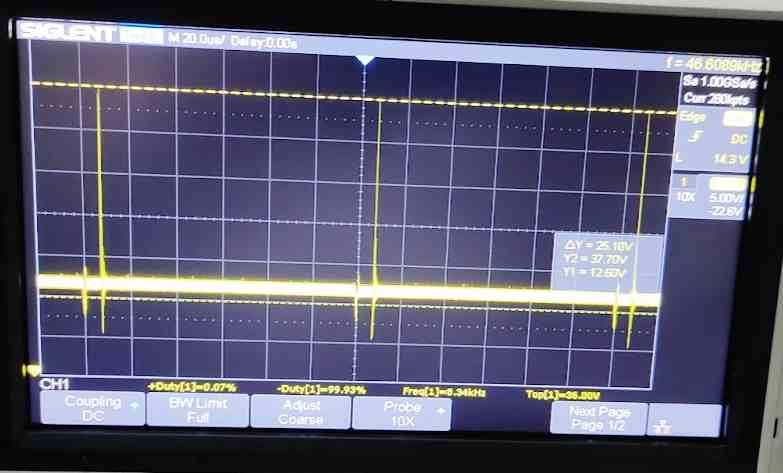Click the channel 1 5.00V/ scale readout
The width and height of the screenshot is (783, 473).
(x=726, y=197)
